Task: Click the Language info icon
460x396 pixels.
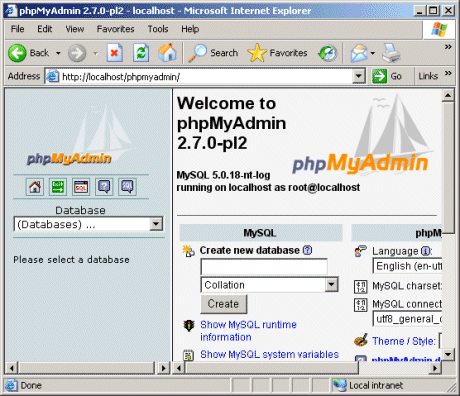Action: click(425, 251)
